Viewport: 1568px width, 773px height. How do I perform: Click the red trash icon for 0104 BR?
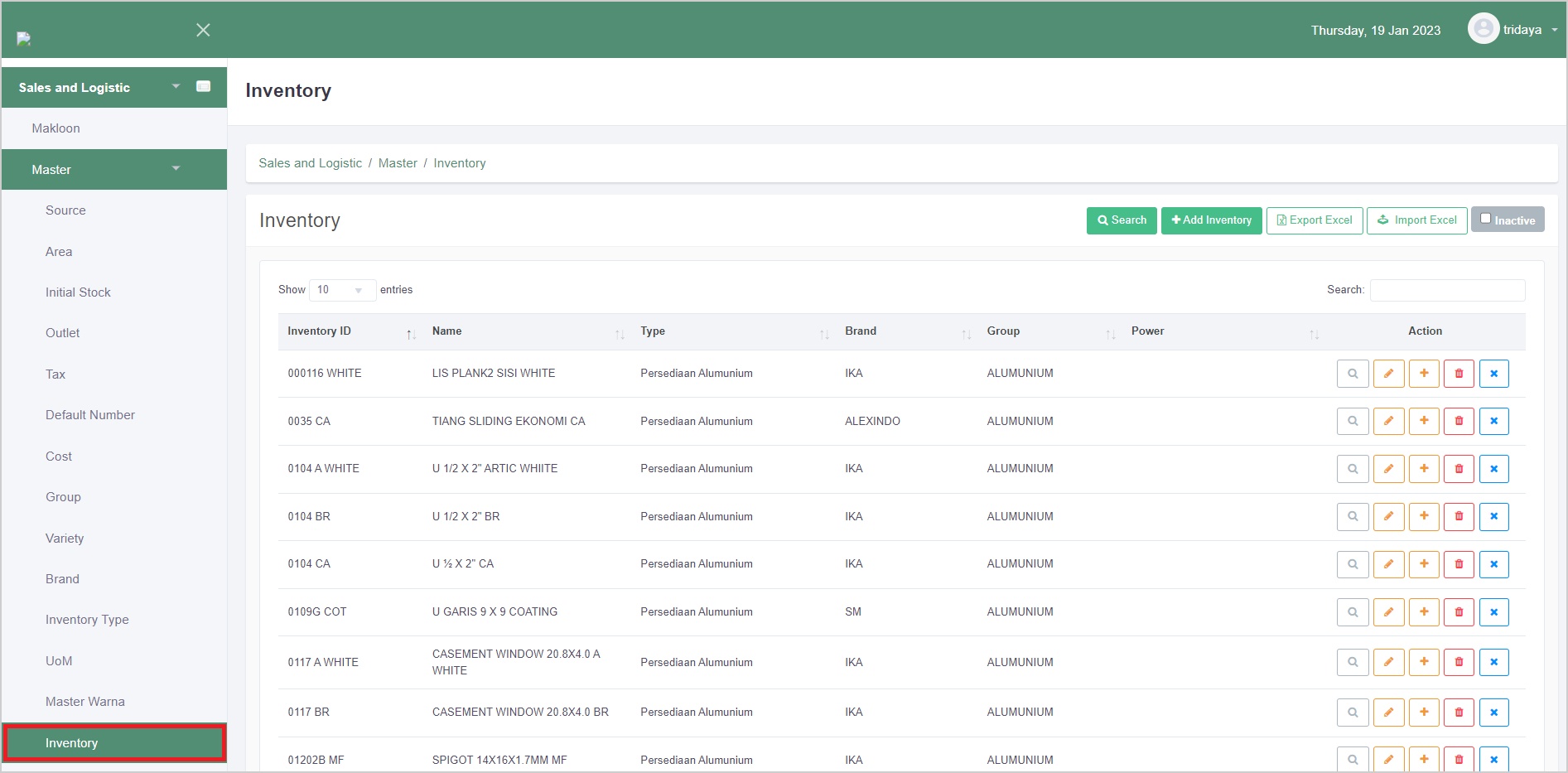click(x=1459, y=516)
